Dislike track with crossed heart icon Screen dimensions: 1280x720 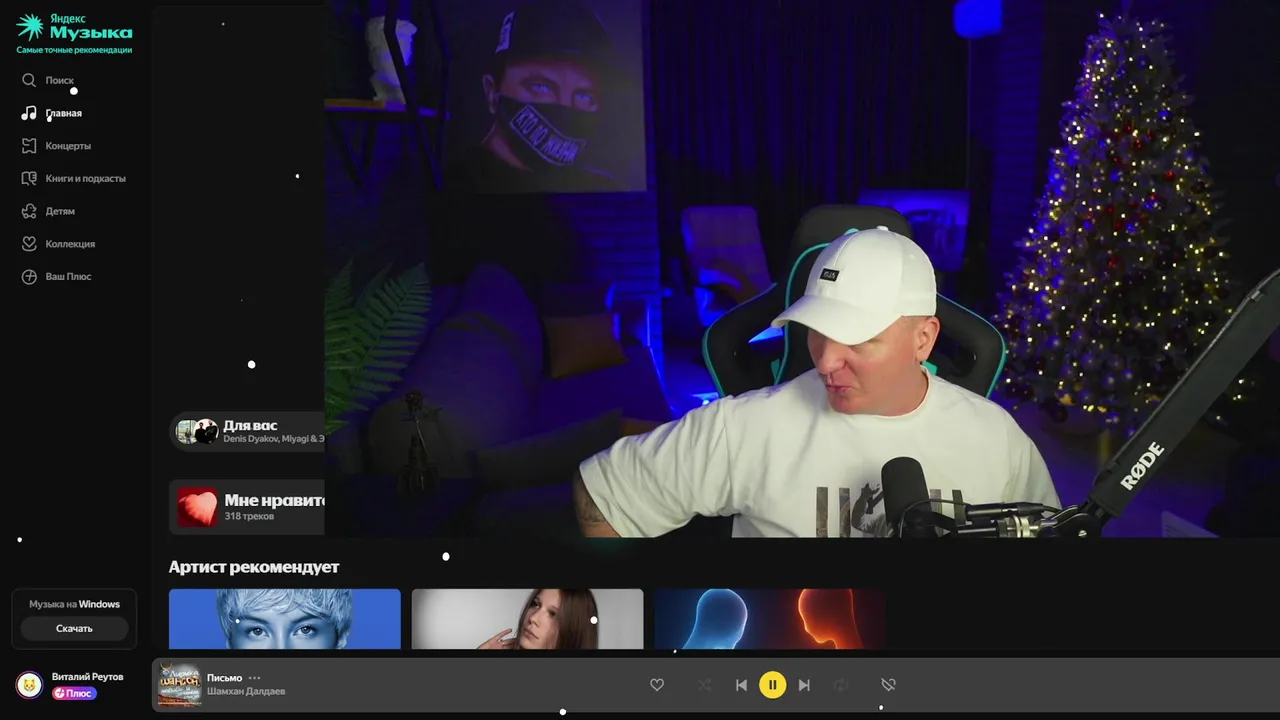coord(888,685)
